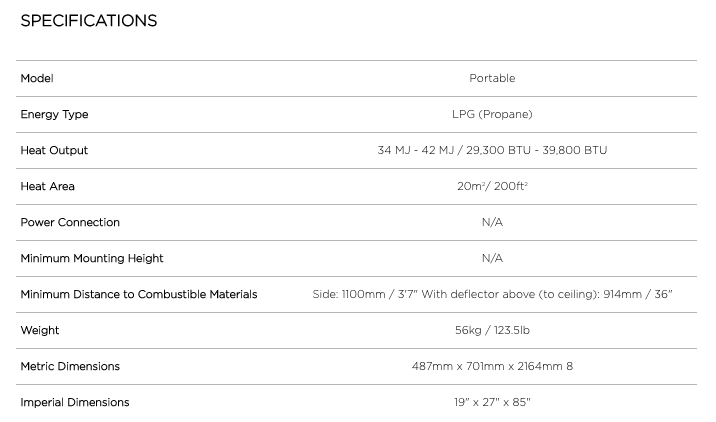The height and width of the screenshot is (422, 716).
Task: Click the Weight row label
Action: coord(40,330)
